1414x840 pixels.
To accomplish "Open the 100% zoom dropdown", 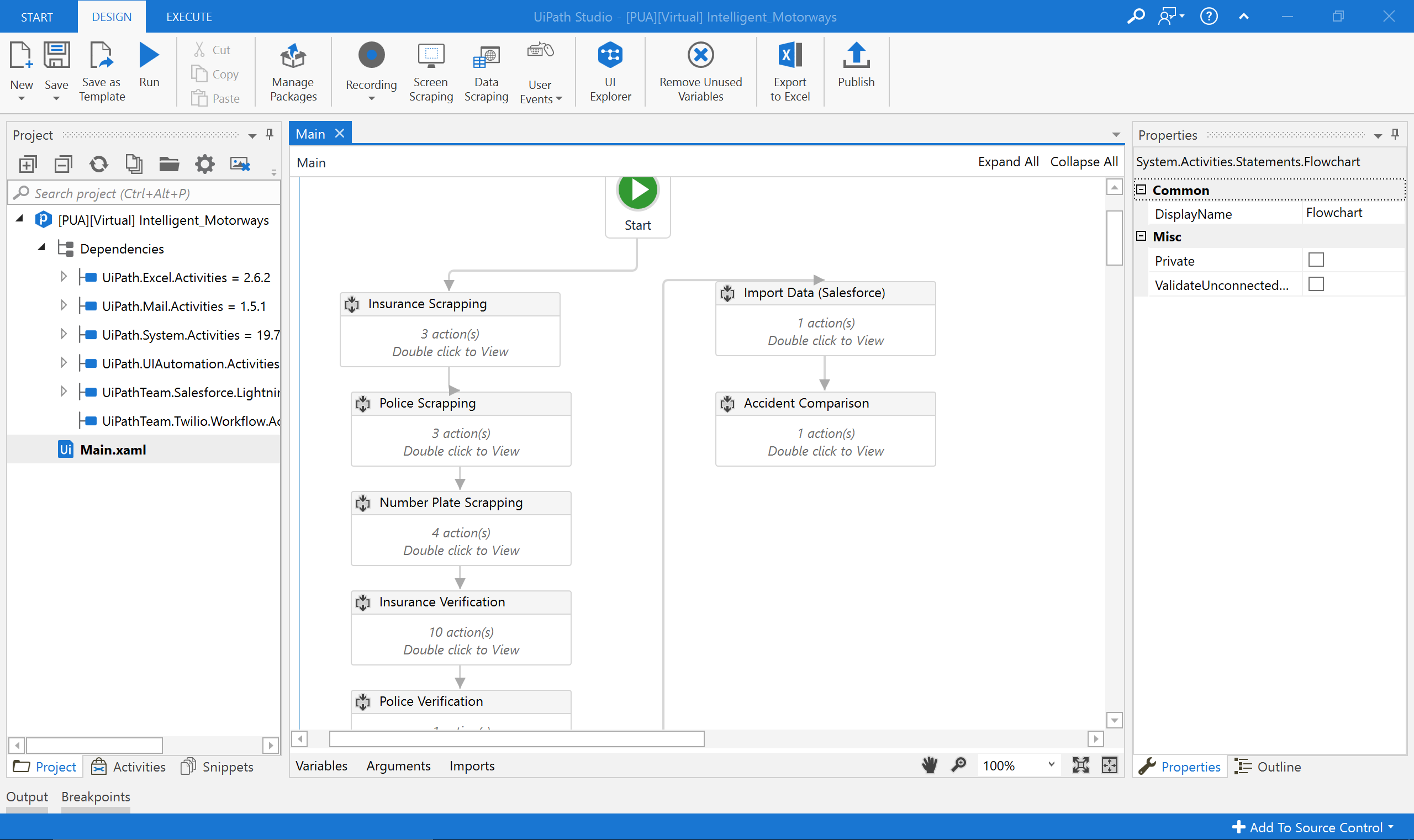I will click(x=1051, y=765).
